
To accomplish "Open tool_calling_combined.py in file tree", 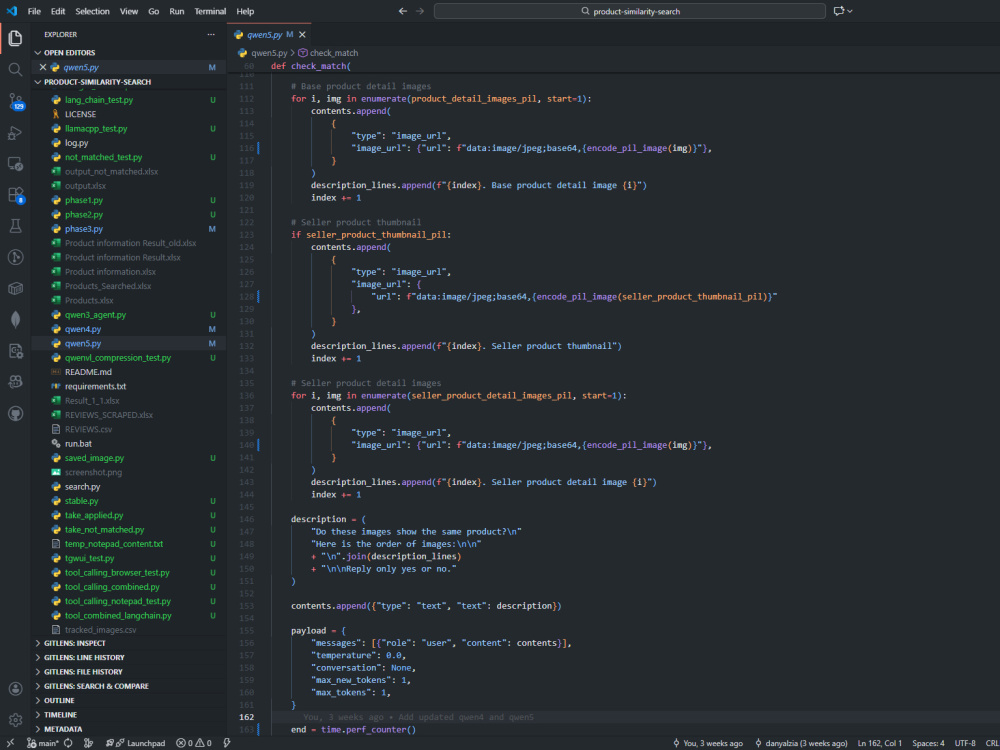I will pos(129,587).
